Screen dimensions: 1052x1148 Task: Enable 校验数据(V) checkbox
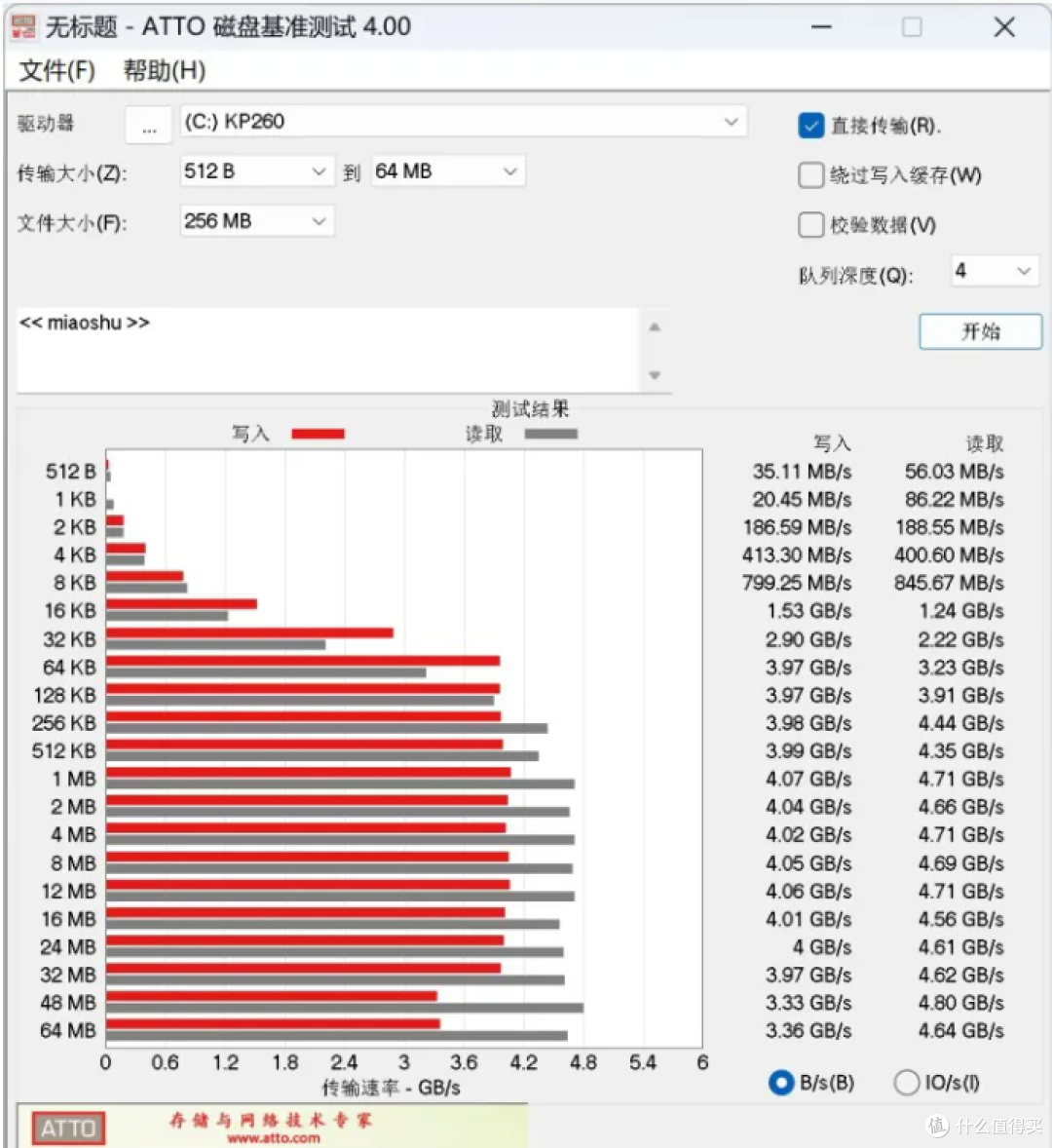tap(810, 225)
